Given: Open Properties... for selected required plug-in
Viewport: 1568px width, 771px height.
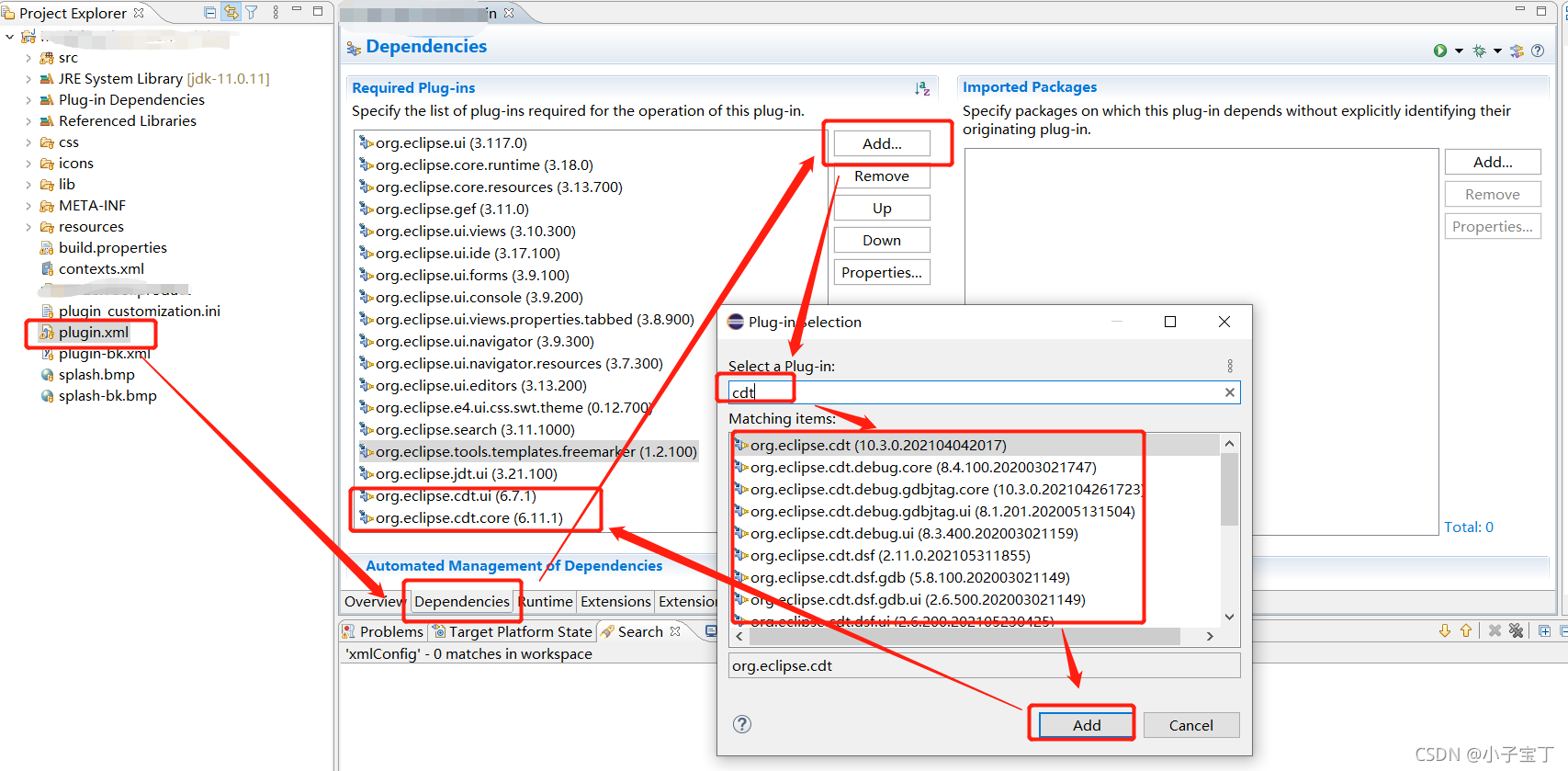Looking at the screenshot, I should [x=882, y=272].
